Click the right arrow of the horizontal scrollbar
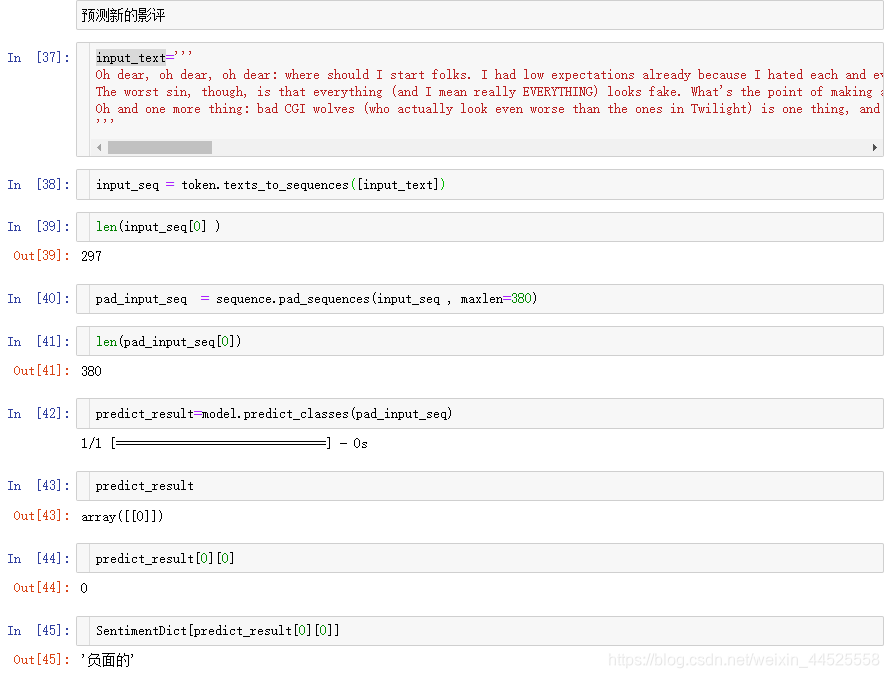The image size is (889, 678). pyautogui.click(x=875, y=147)
